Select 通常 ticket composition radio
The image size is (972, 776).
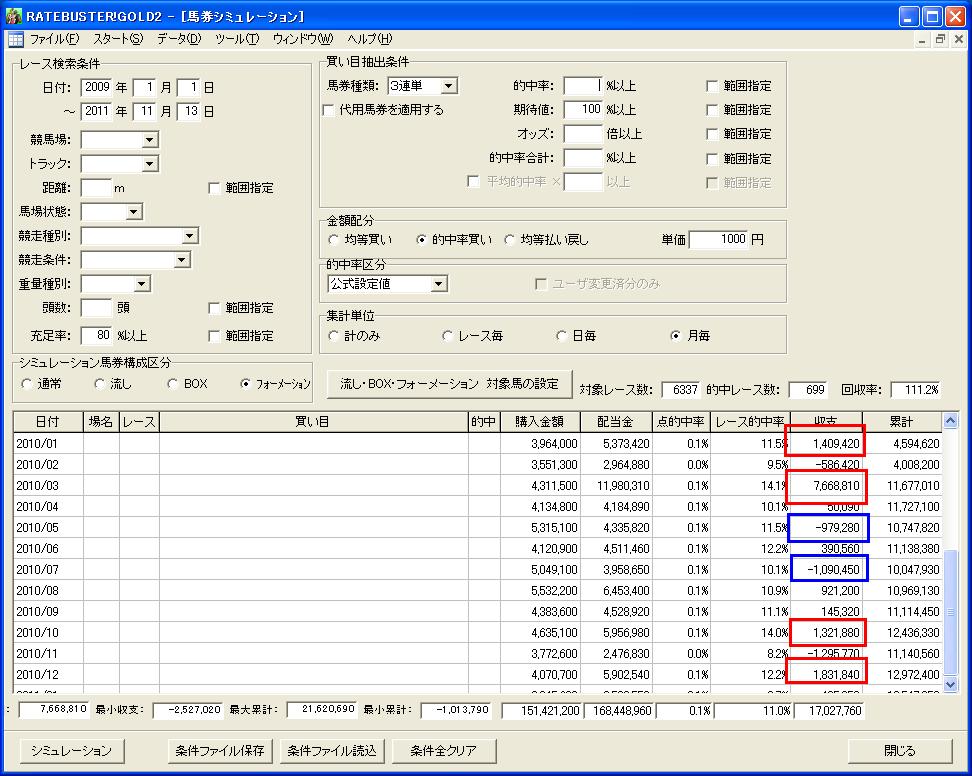(27, 384)
